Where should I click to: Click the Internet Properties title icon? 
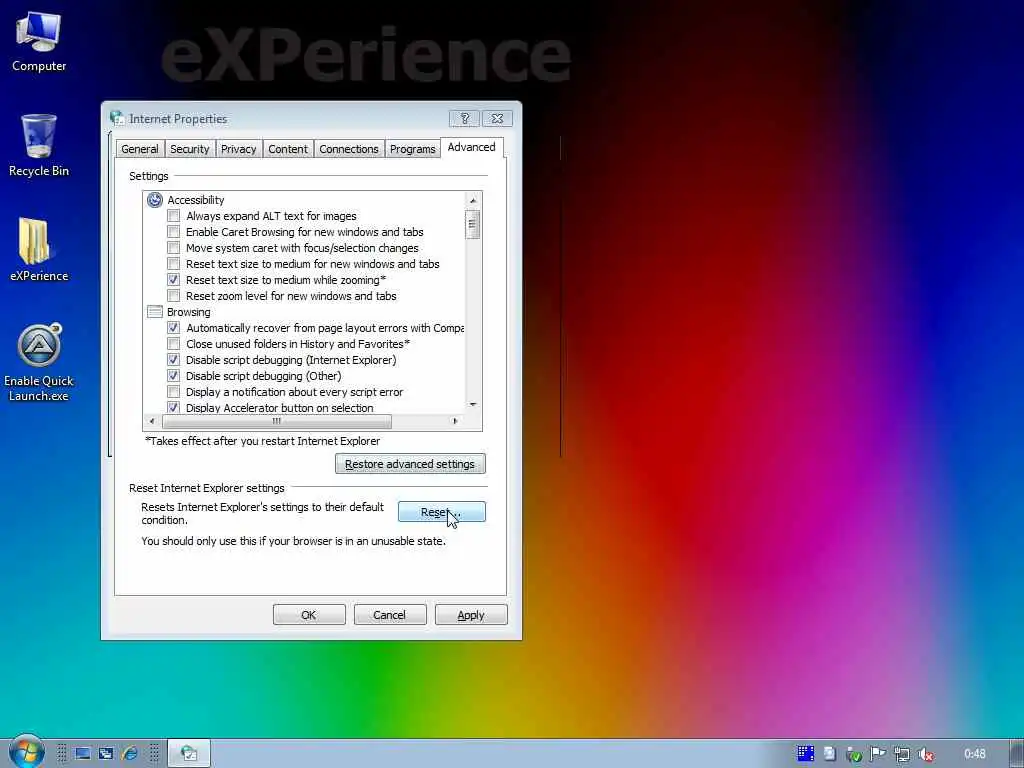(117, 118)
